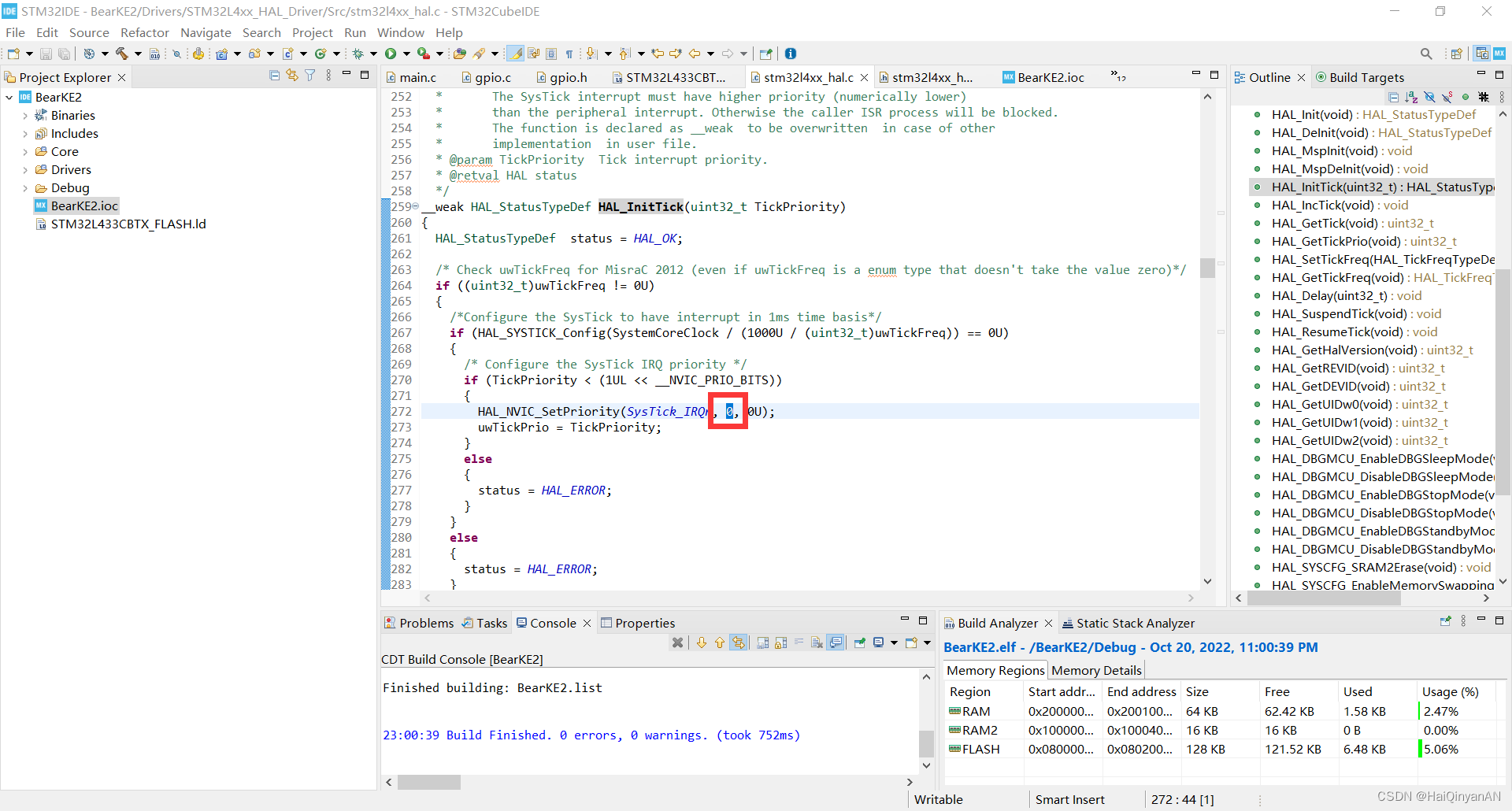Toggle Block Selection Mode
1512x811 pixels.
click(x=551, y=54)
